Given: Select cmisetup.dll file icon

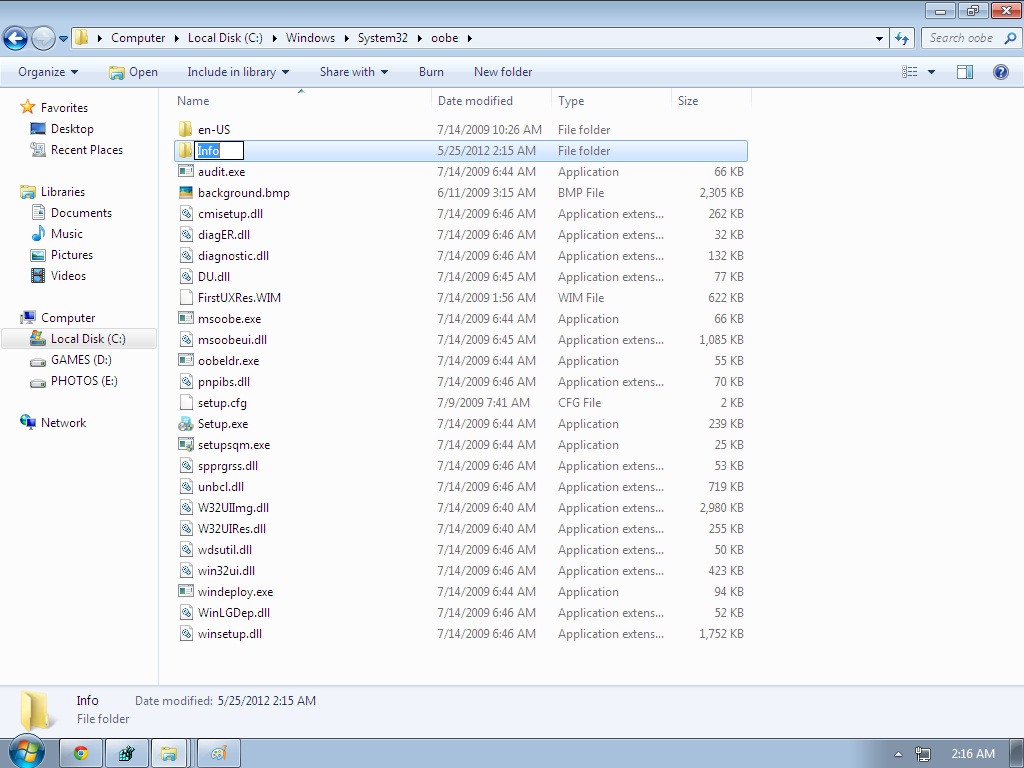Looking at the screenshot, I should pos(185,214).
